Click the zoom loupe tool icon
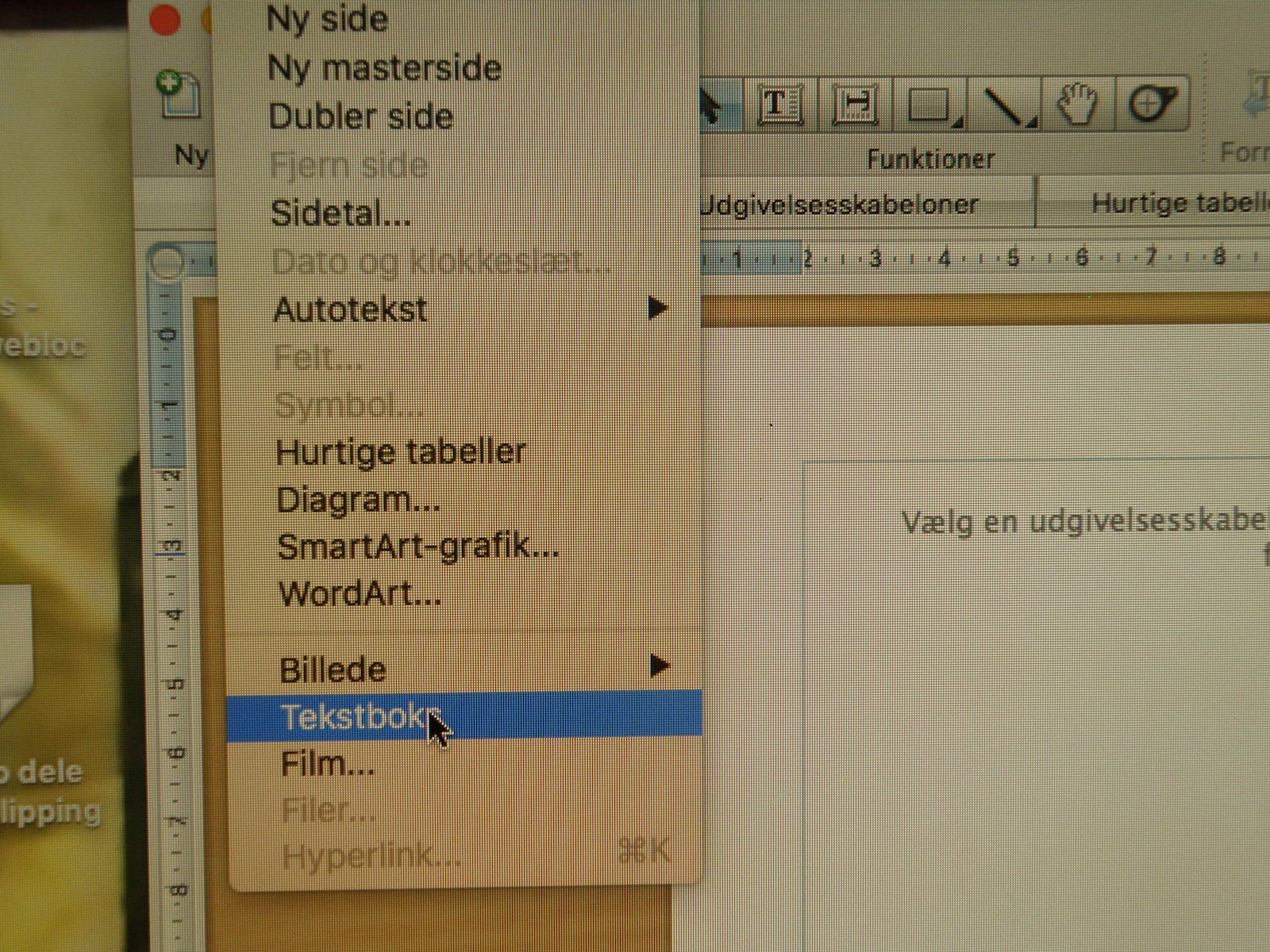The height and width of the screenshot is (952, 1270). (1153, 104)
